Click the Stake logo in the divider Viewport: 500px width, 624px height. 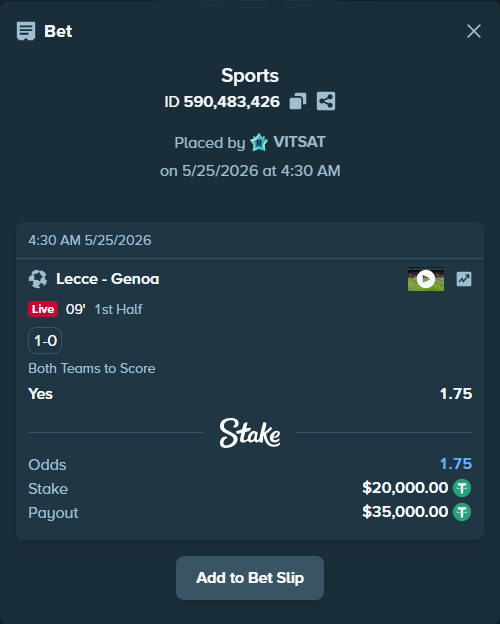coord(250,433)
